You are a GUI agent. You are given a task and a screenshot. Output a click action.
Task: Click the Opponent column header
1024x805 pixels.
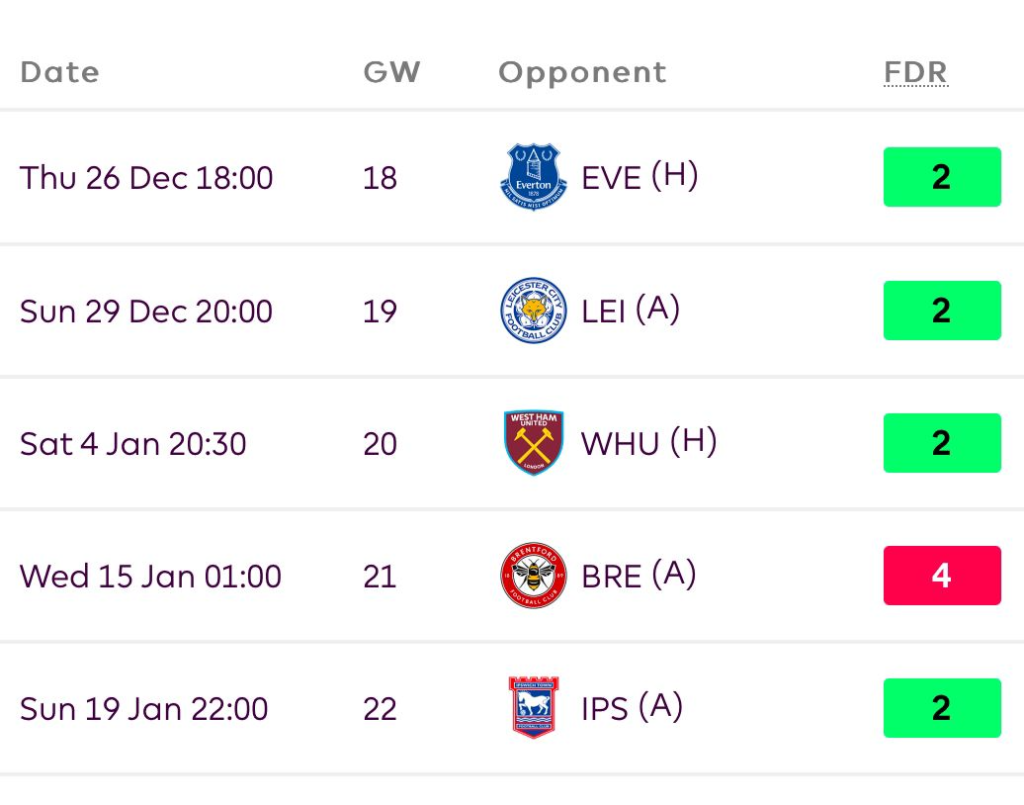(582, 72)
